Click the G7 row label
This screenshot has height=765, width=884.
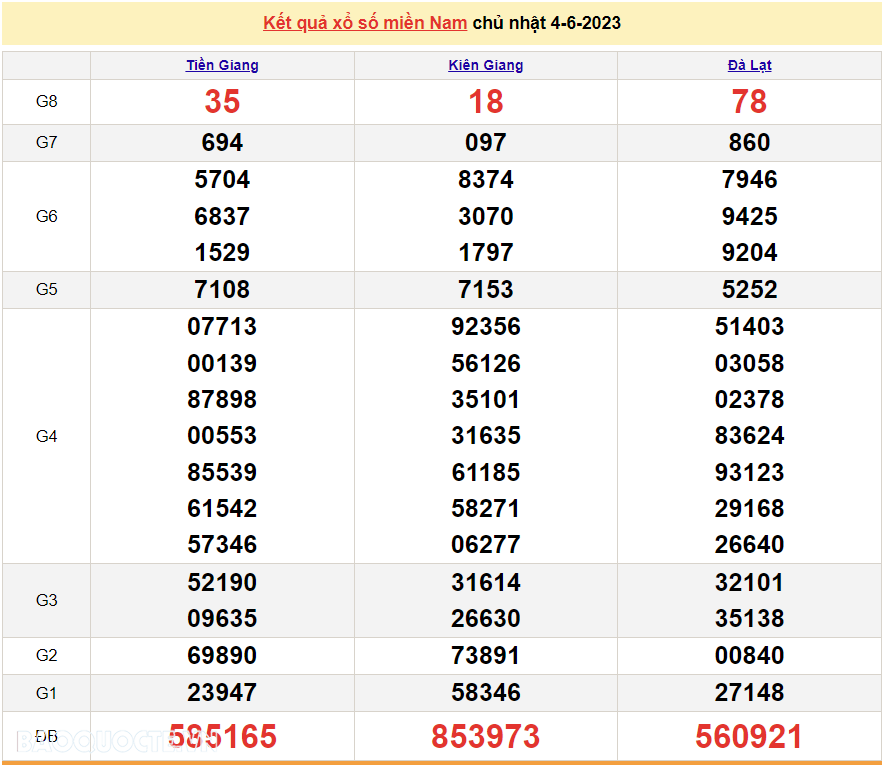(47, 143)
